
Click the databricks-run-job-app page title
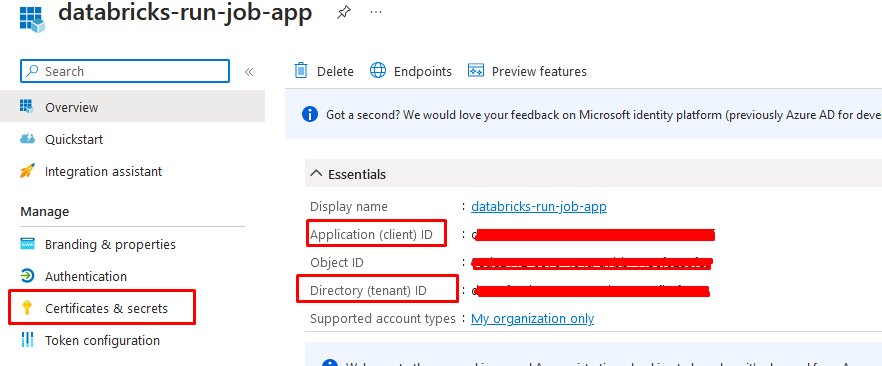coord(185,13)
